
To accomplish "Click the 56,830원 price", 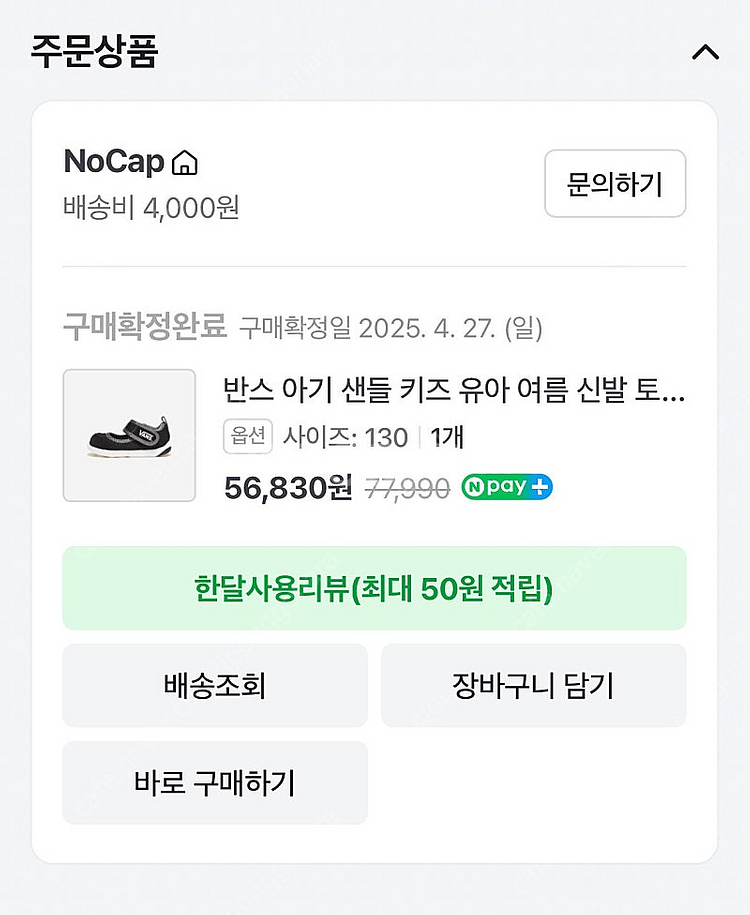I will pyautogui.click(x=288, y=487).
